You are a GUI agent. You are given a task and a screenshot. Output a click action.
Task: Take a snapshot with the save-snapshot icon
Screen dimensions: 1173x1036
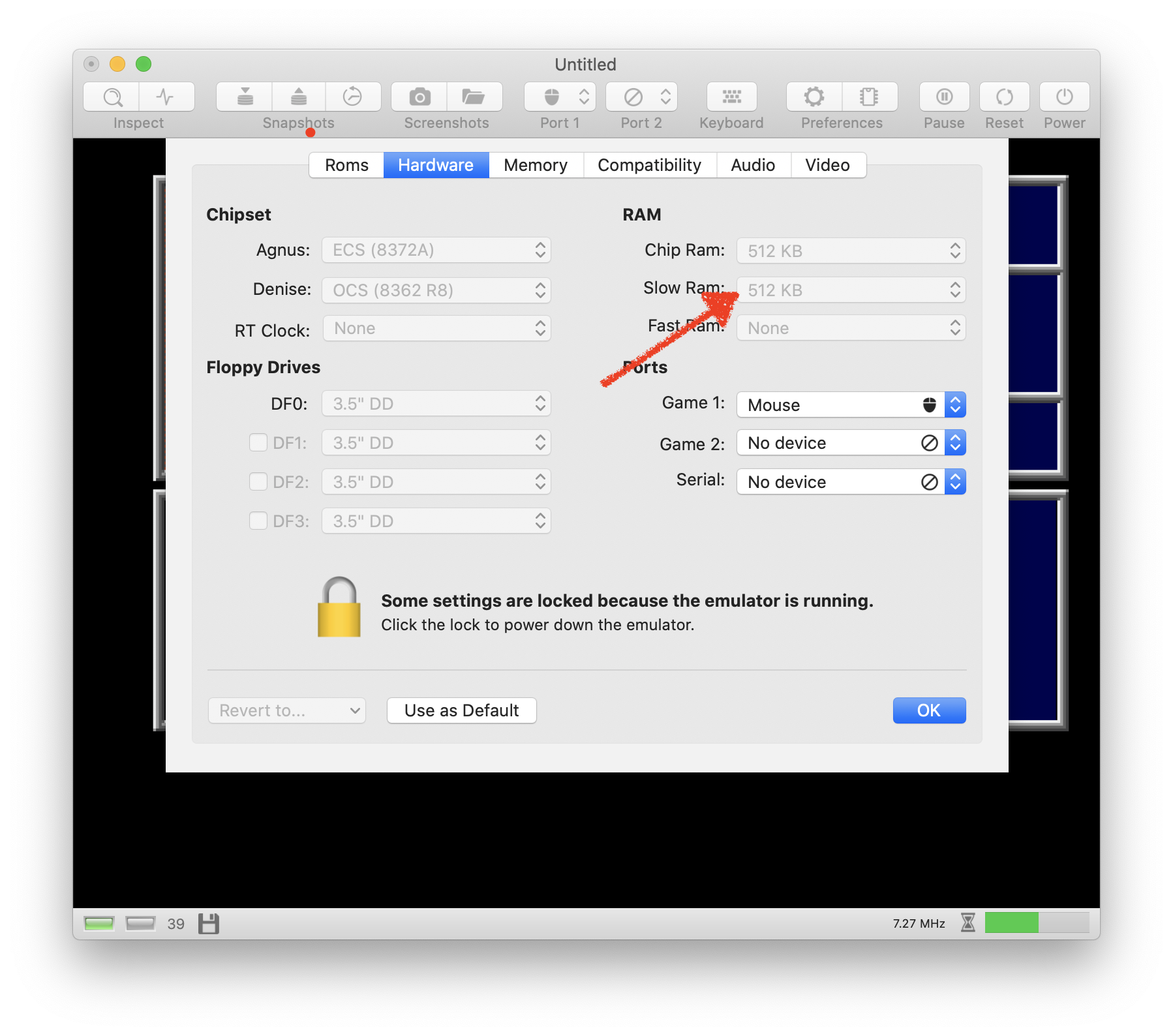coord(245,97)
